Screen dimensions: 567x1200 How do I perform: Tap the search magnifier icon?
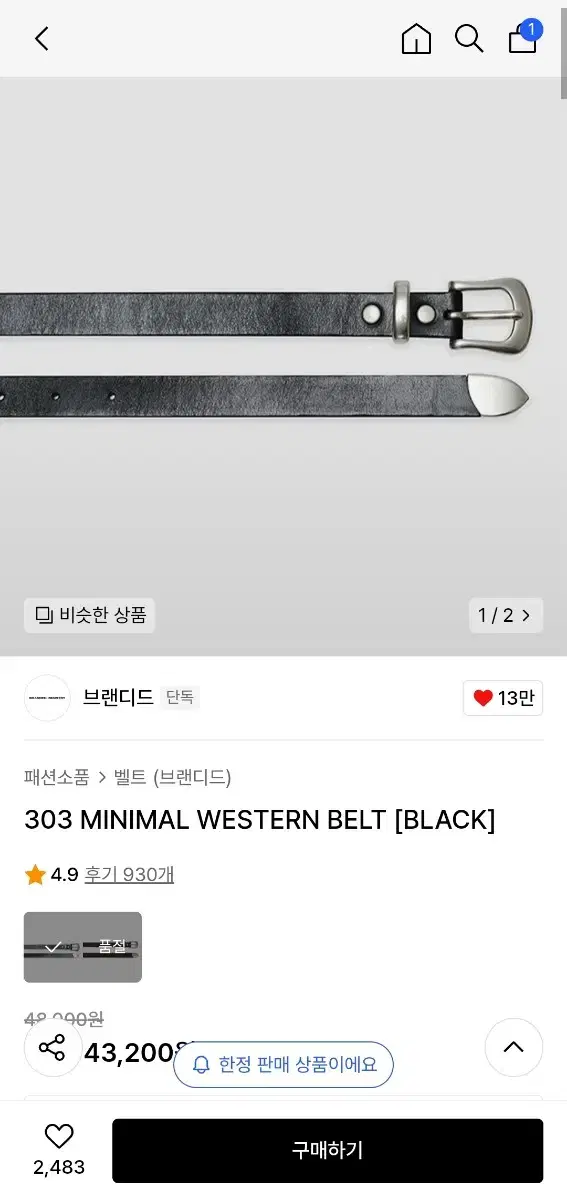(x=469, y=39)
